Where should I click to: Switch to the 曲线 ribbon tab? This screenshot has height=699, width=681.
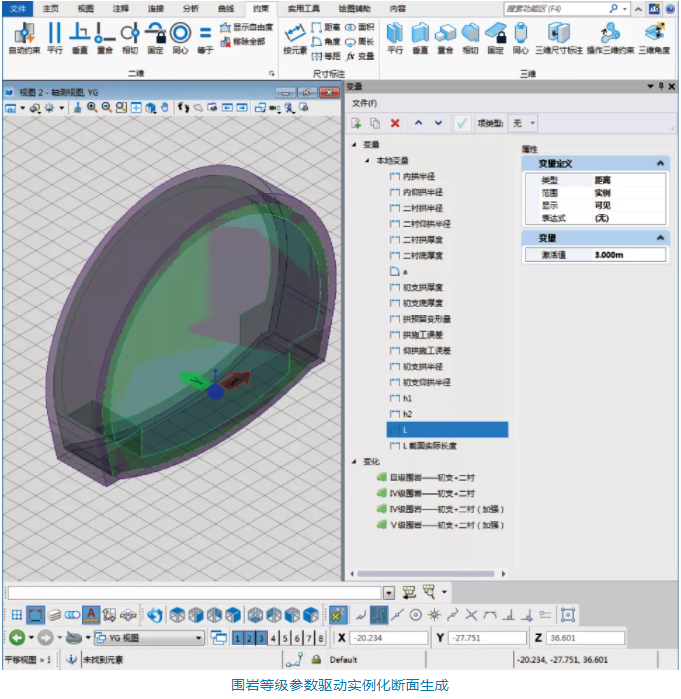226,8
